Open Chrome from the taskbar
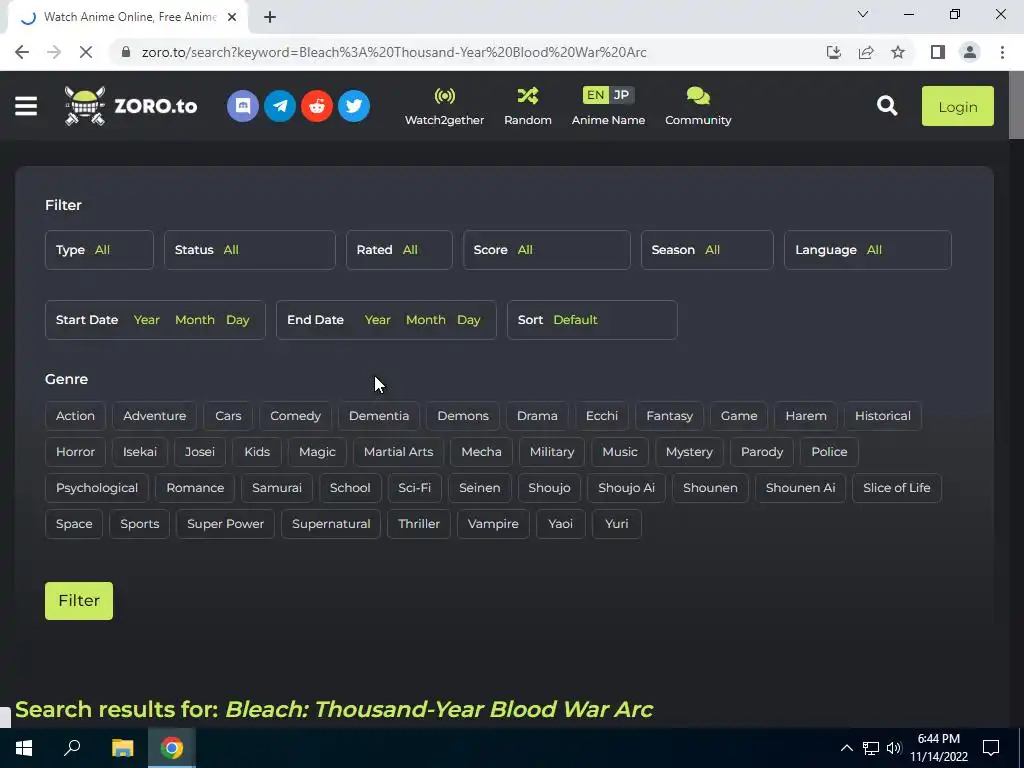The width and height of the screenshot is (1024, 768). 172,748
